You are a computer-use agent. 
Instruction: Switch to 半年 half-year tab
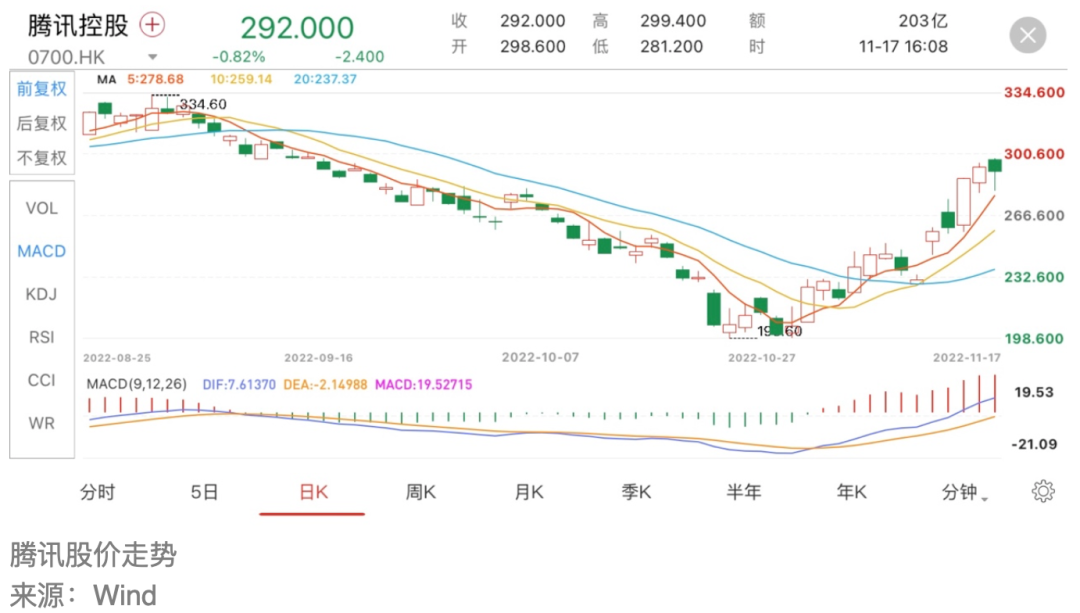[743, 492]
